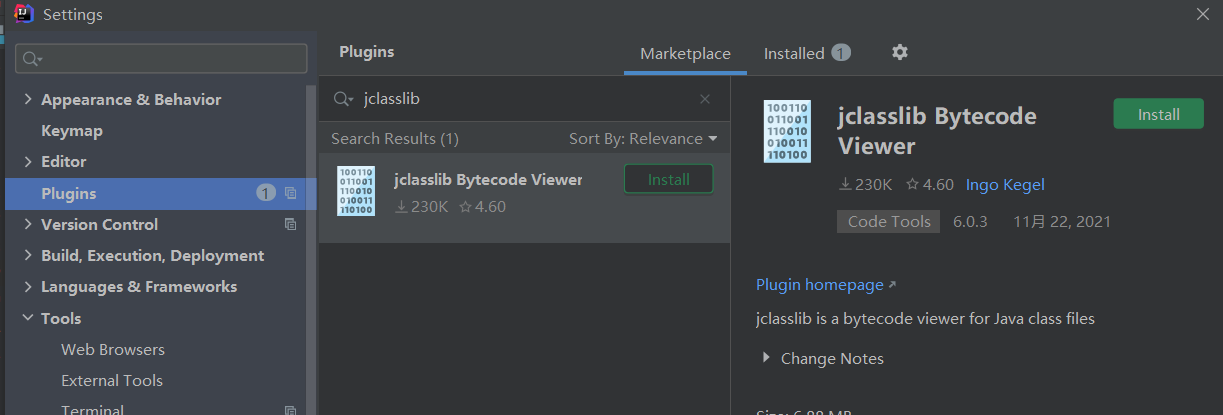
Task: Click the download count 230K in result row
Action: pos(422,207)
